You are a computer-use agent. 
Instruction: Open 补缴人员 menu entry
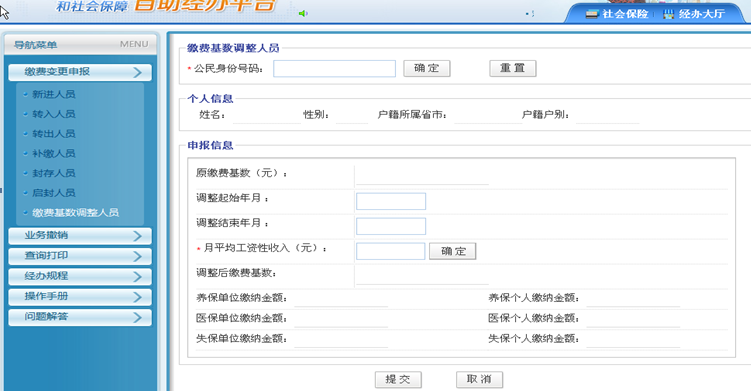(x=54, y=153)
